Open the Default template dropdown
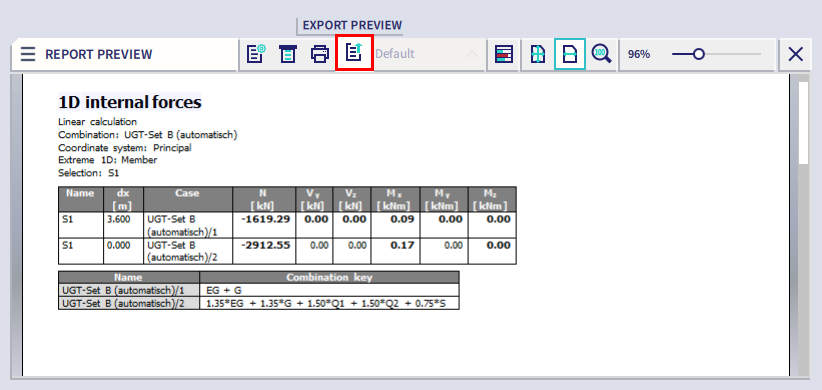The height and width of the screenshot is (390, 822). click(427, 54)
